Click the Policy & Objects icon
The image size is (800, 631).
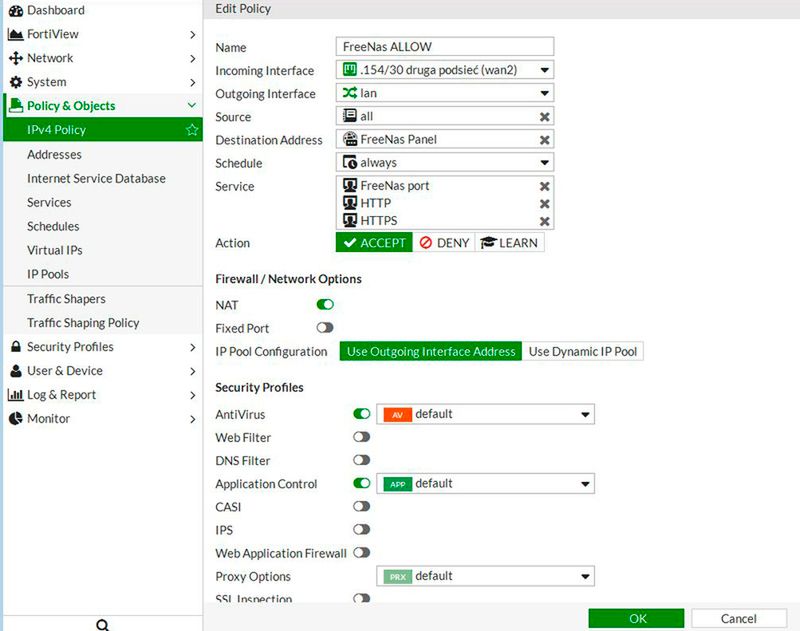(x=16, y=106)
